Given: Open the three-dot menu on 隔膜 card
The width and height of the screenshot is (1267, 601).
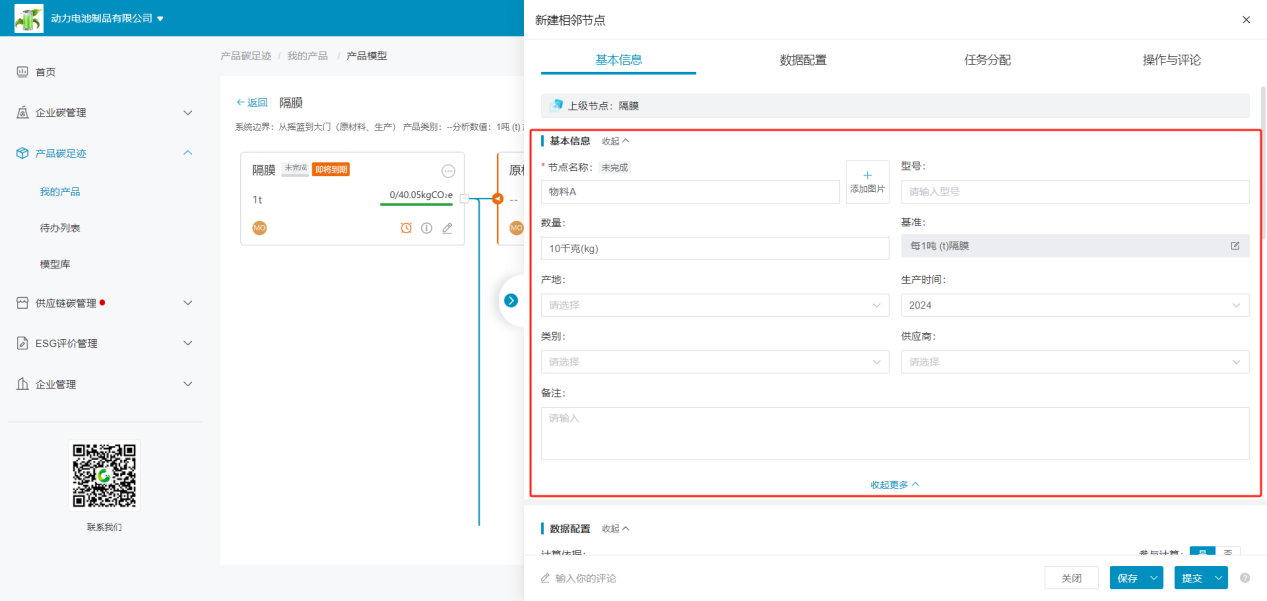Looking at the screenshot, I should click(x=448, y=171).
